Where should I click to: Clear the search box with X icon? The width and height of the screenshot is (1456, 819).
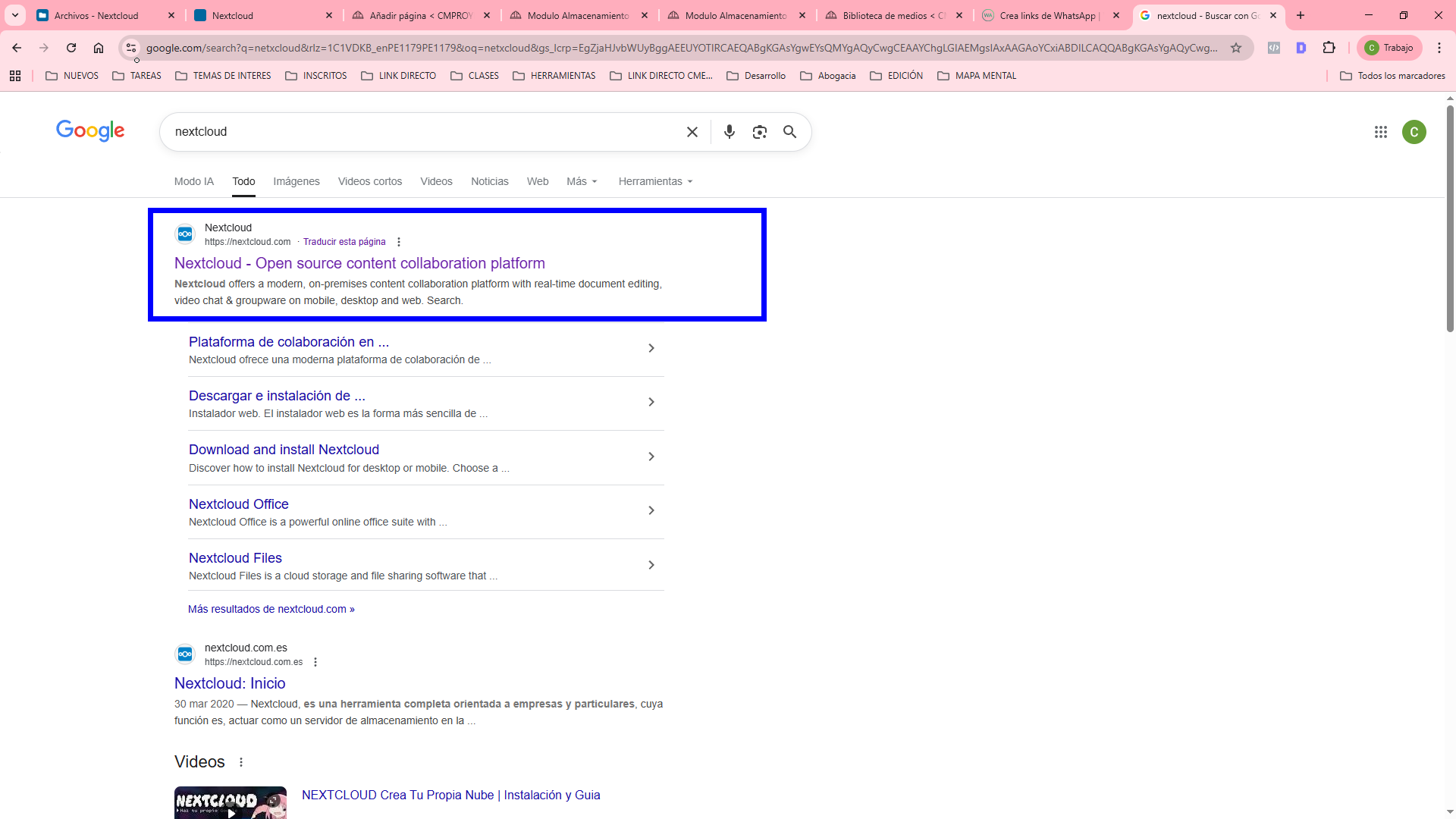pyautogui.click(x=692, y=132)
